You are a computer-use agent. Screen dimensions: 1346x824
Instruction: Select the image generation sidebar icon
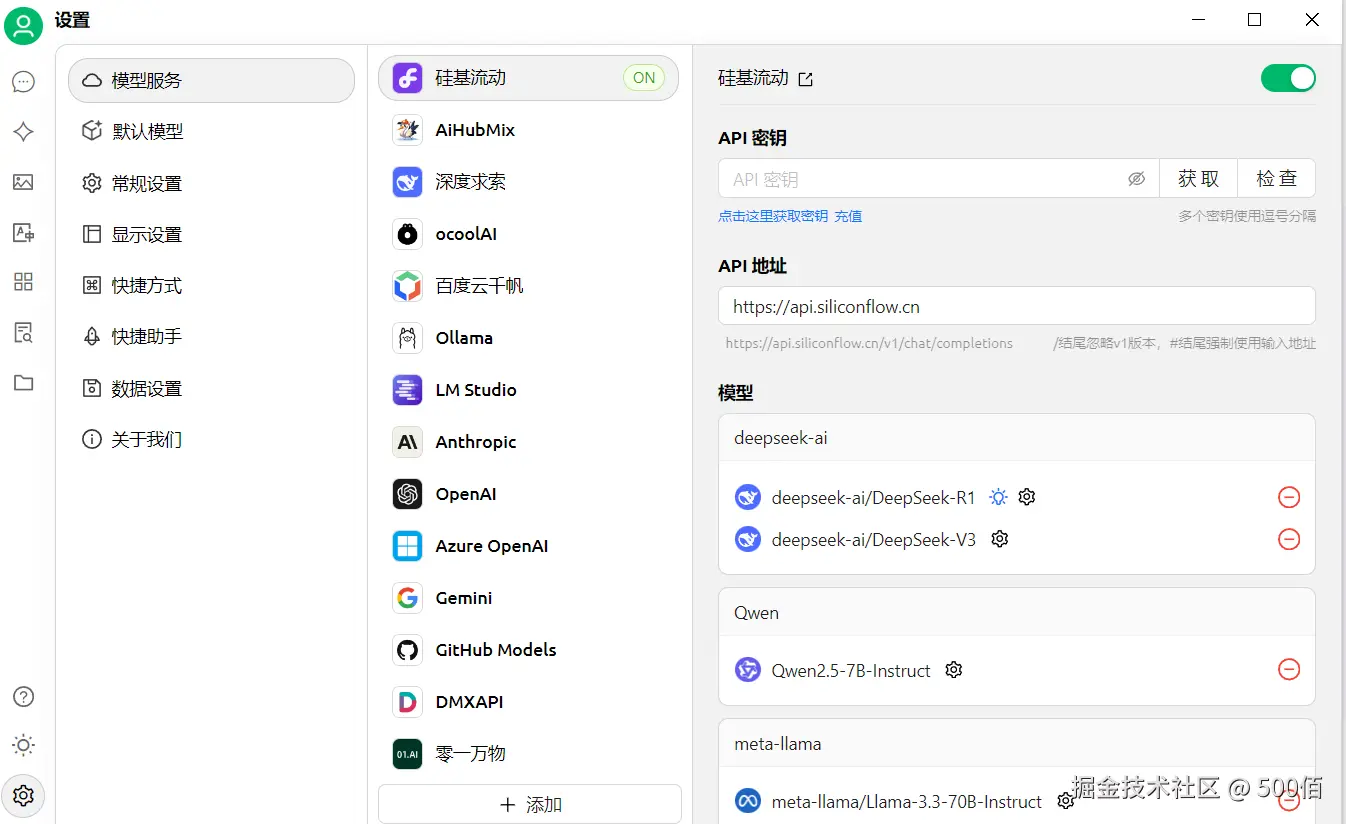tap(23, 182)
